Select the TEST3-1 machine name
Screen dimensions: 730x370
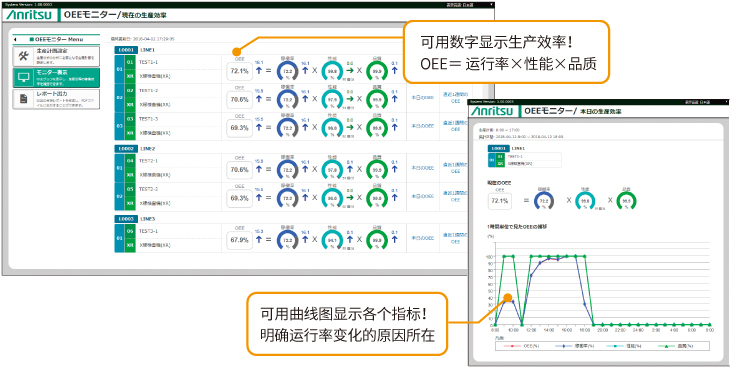(149, 231)
